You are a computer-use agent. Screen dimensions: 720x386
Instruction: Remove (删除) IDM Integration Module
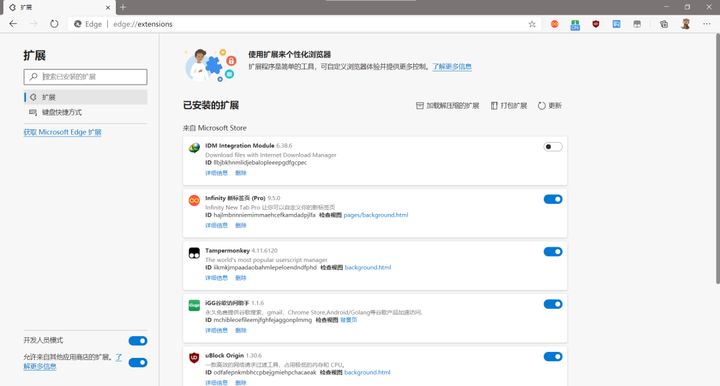pos(241,173)
